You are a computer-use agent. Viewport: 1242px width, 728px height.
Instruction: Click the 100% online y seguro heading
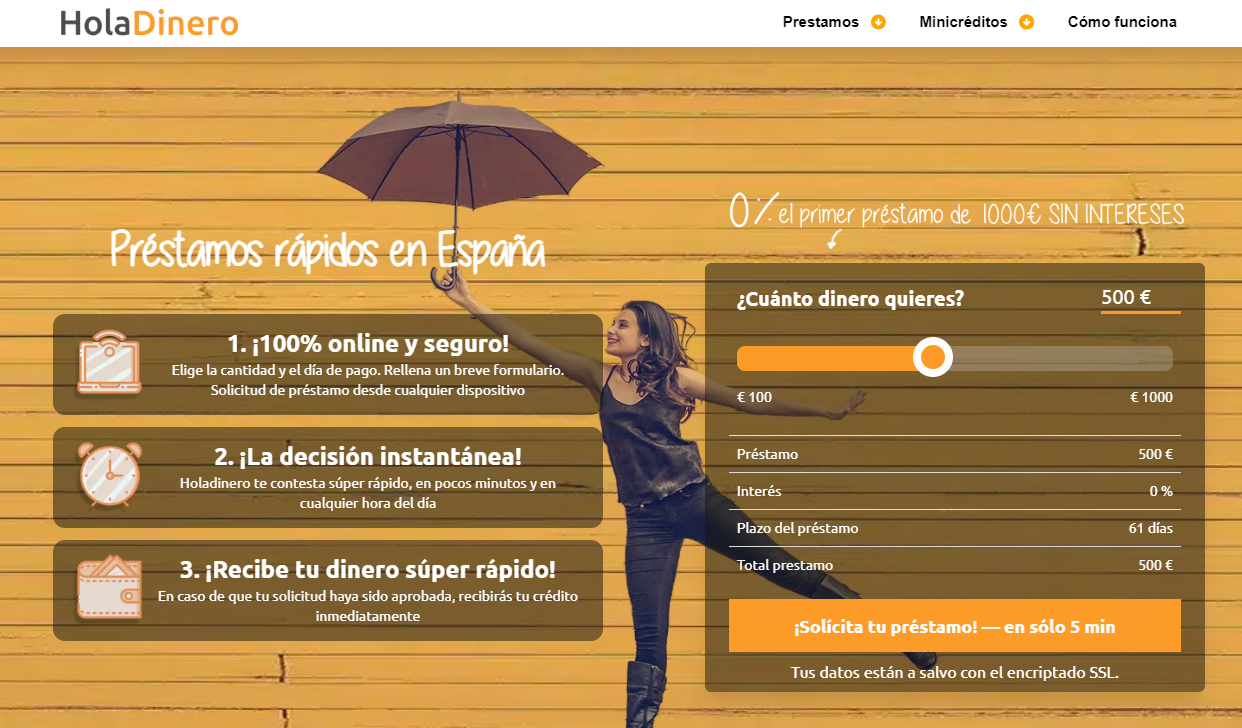pos(368,344)
